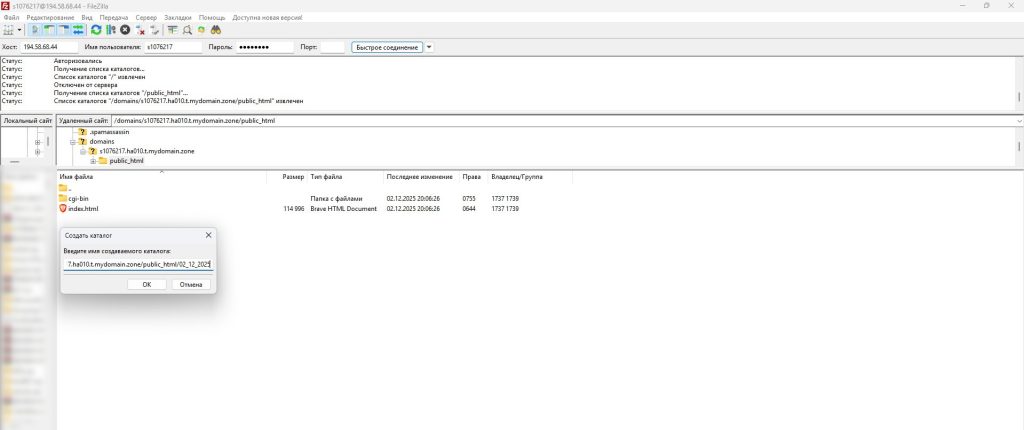Expand the public_html tree node
Image resolution: width=1024 pixels, height=430 pixels.
[x=93, y=161]
